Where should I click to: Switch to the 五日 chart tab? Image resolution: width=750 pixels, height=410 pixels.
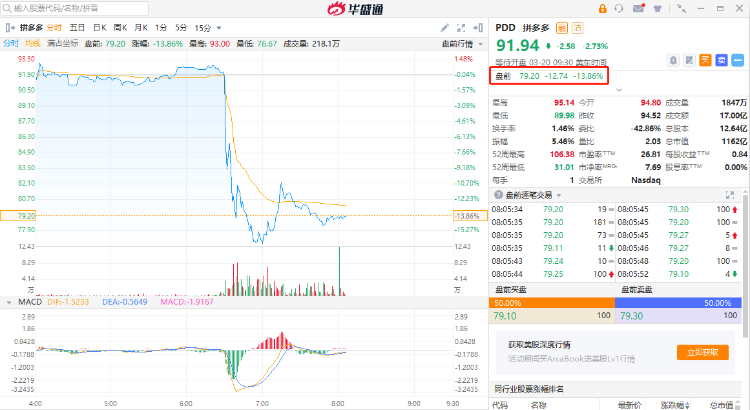tap(77, 28)
